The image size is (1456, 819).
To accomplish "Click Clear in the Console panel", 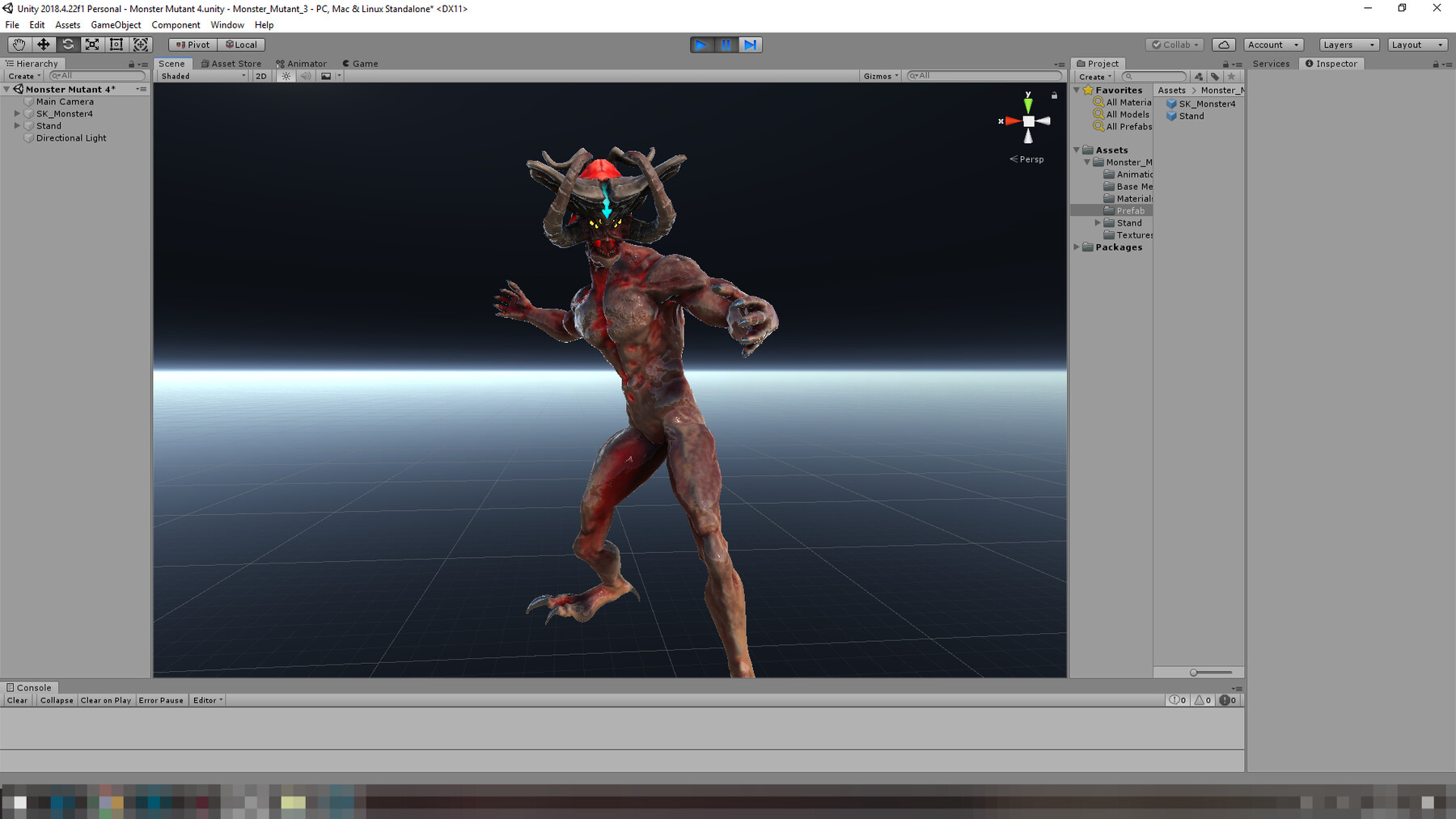I will tap(16, 700).
